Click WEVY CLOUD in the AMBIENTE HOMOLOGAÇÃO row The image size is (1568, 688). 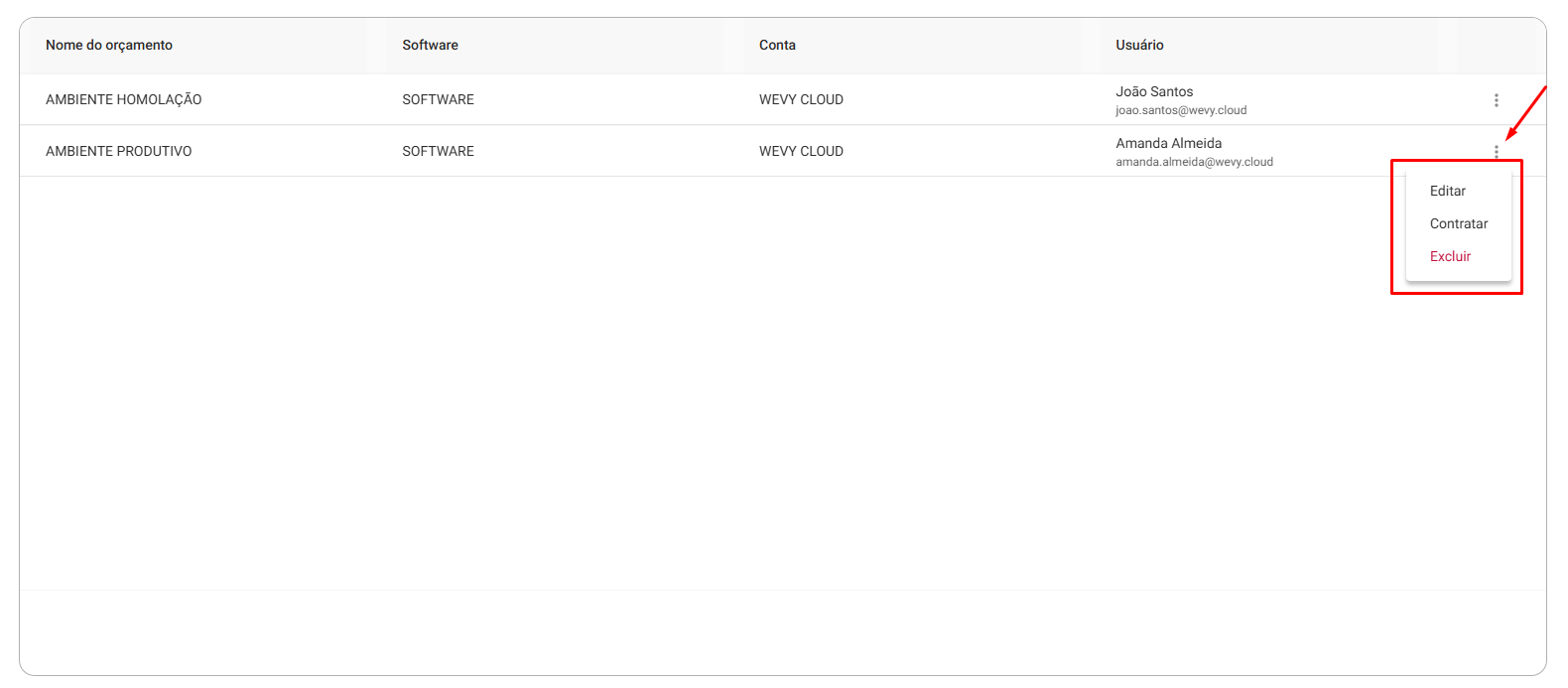pos(801,99)
